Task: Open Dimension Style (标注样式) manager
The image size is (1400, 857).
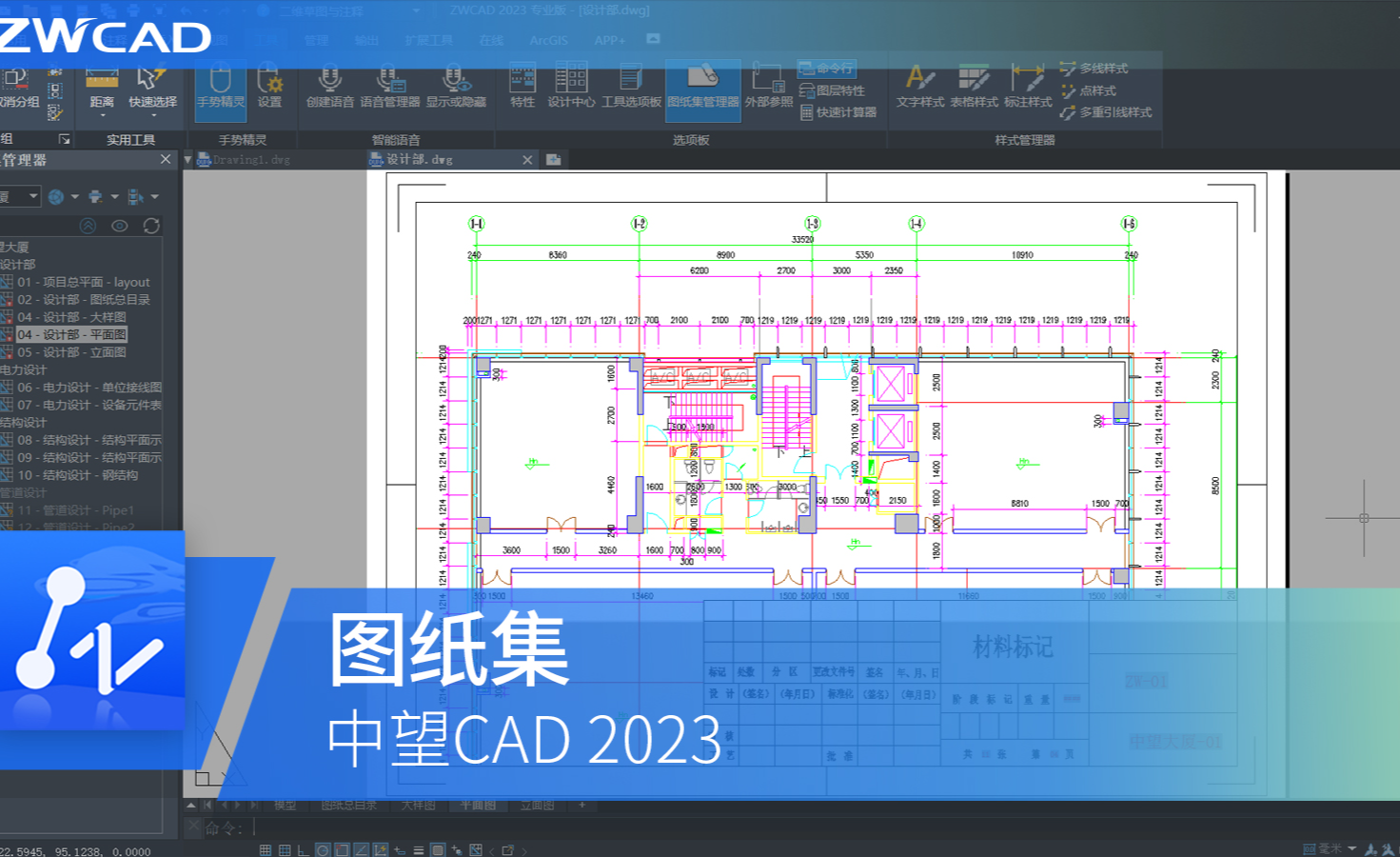Action: (x=1028, y=86)
